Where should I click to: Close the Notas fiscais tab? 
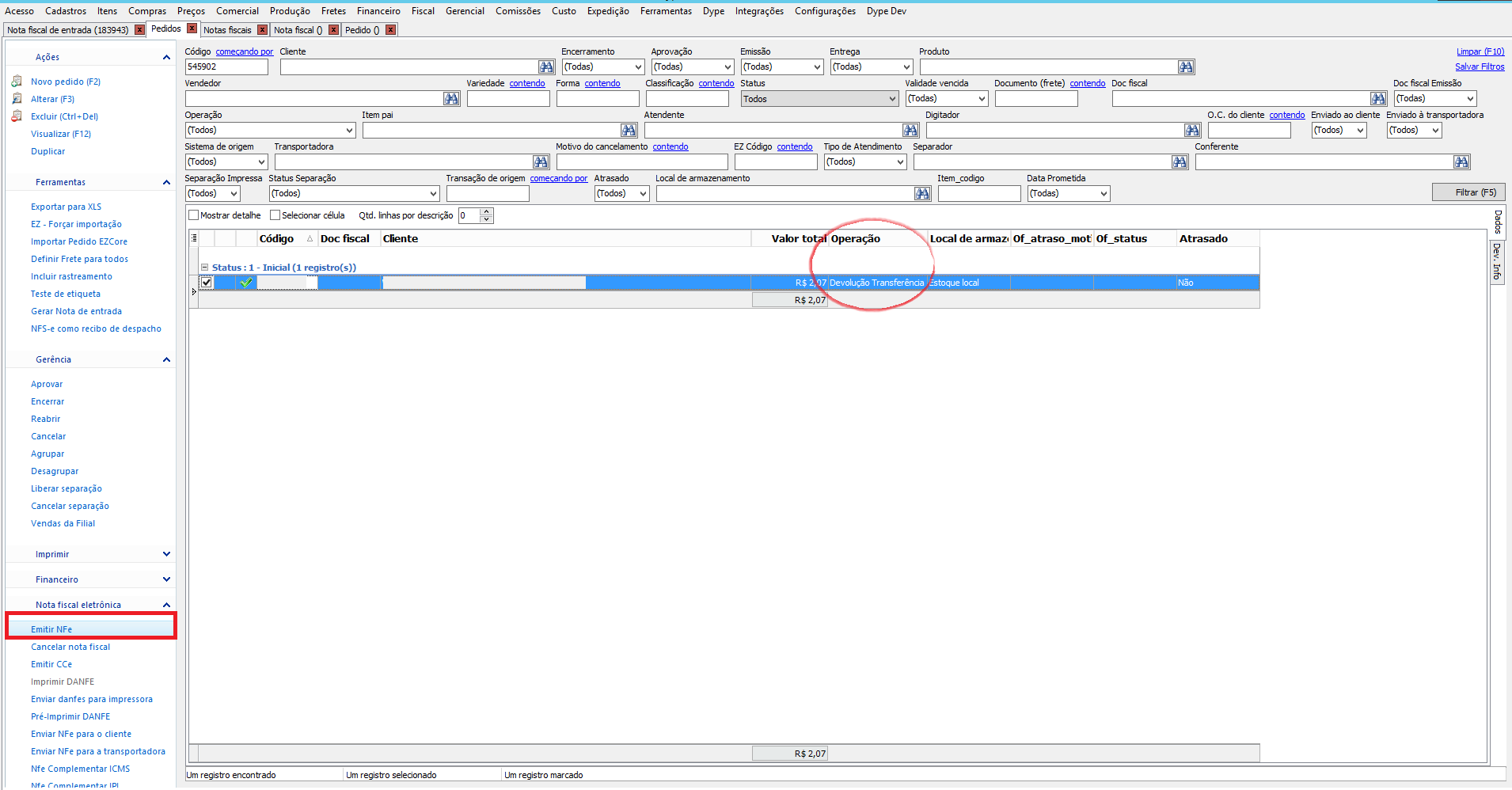click(262, 30)
